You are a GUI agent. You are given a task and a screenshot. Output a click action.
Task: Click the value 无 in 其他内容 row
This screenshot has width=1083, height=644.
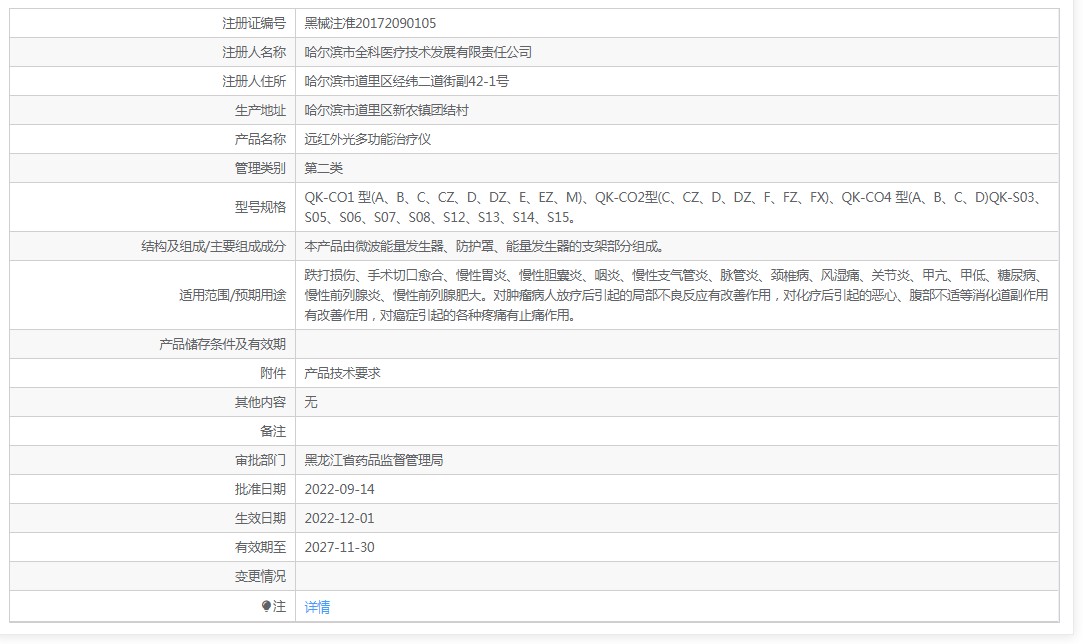[311, 402]
